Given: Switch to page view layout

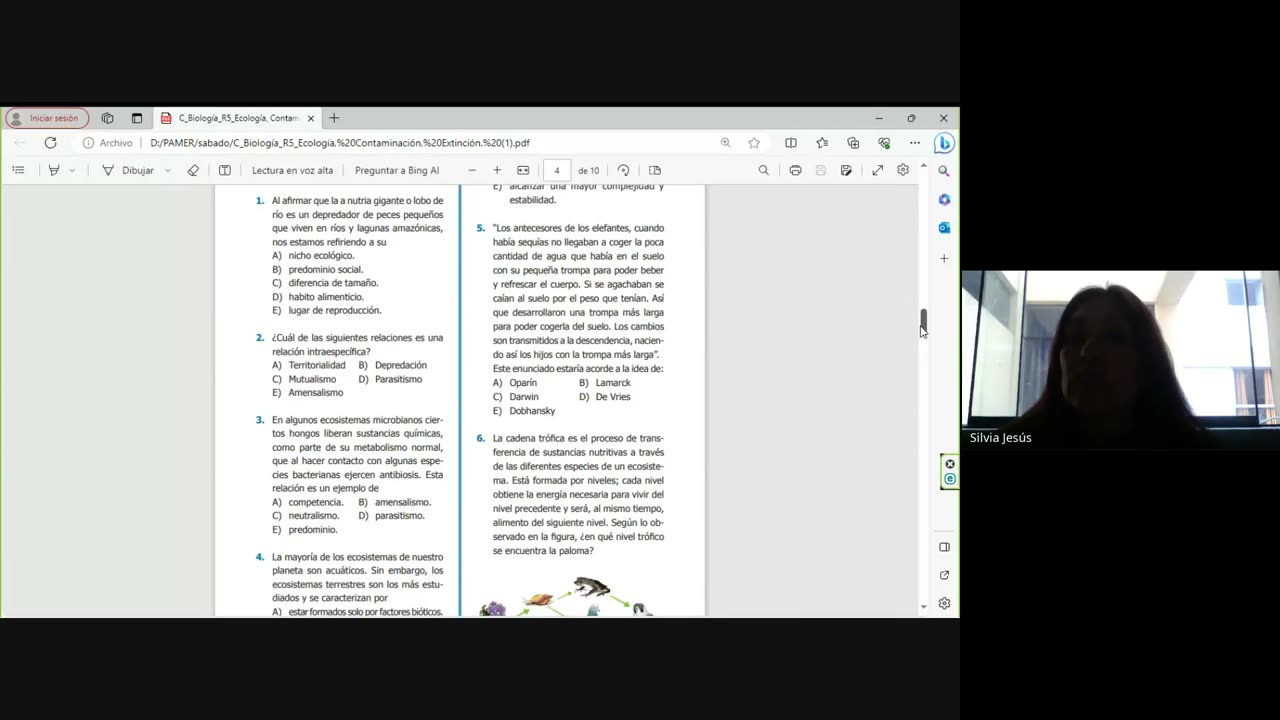Looking at the screenshot, I should 655,170.
